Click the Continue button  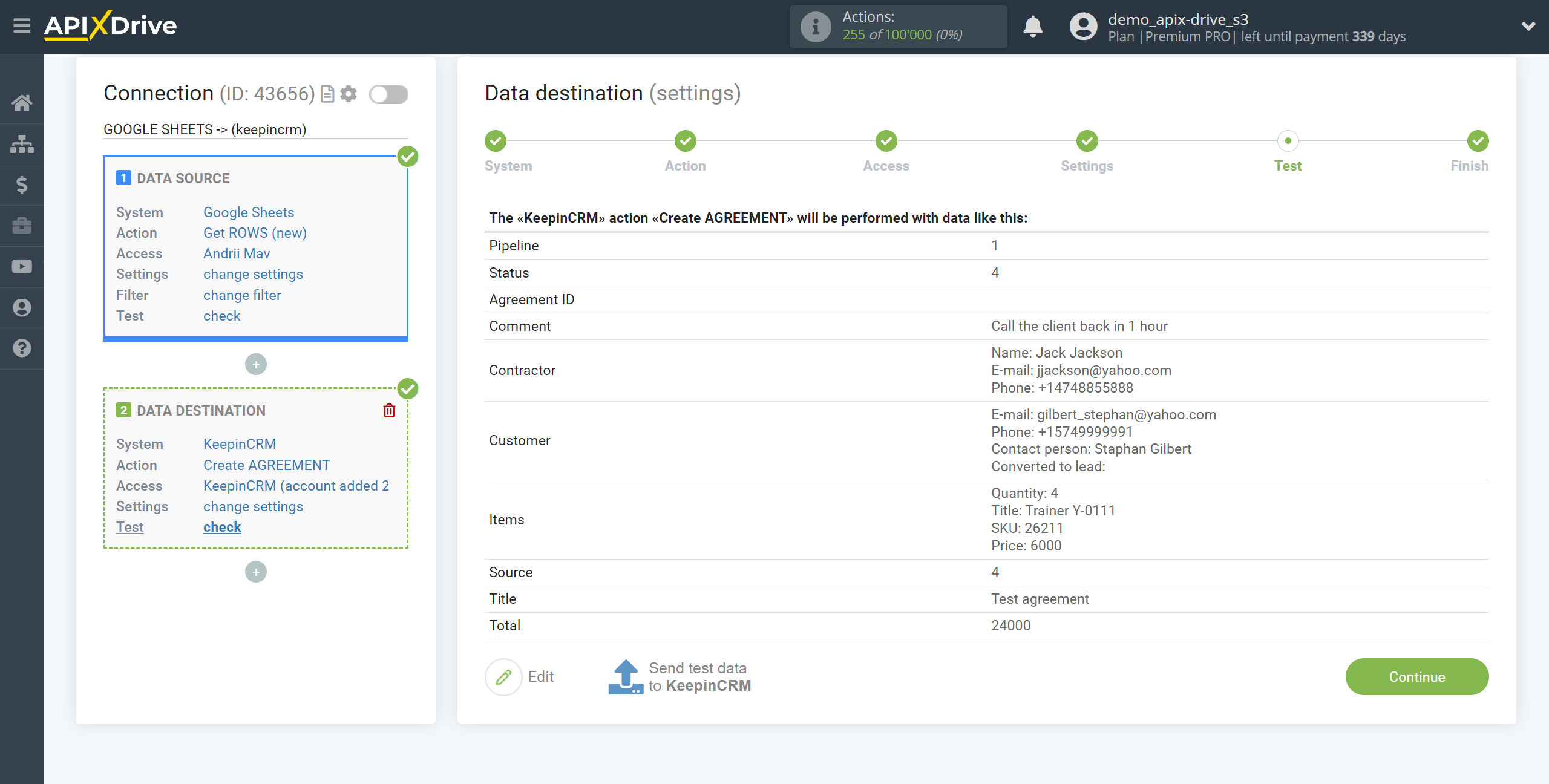tap(1417, 677)
